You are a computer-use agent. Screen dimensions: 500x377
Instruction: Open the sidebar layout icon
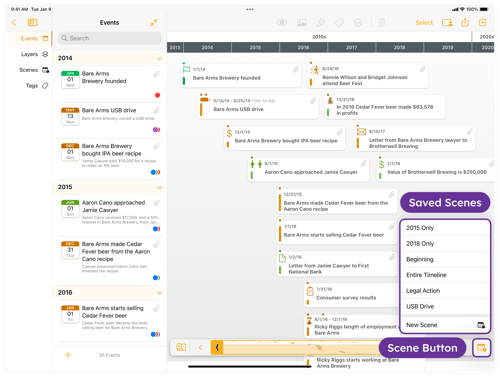32,22
